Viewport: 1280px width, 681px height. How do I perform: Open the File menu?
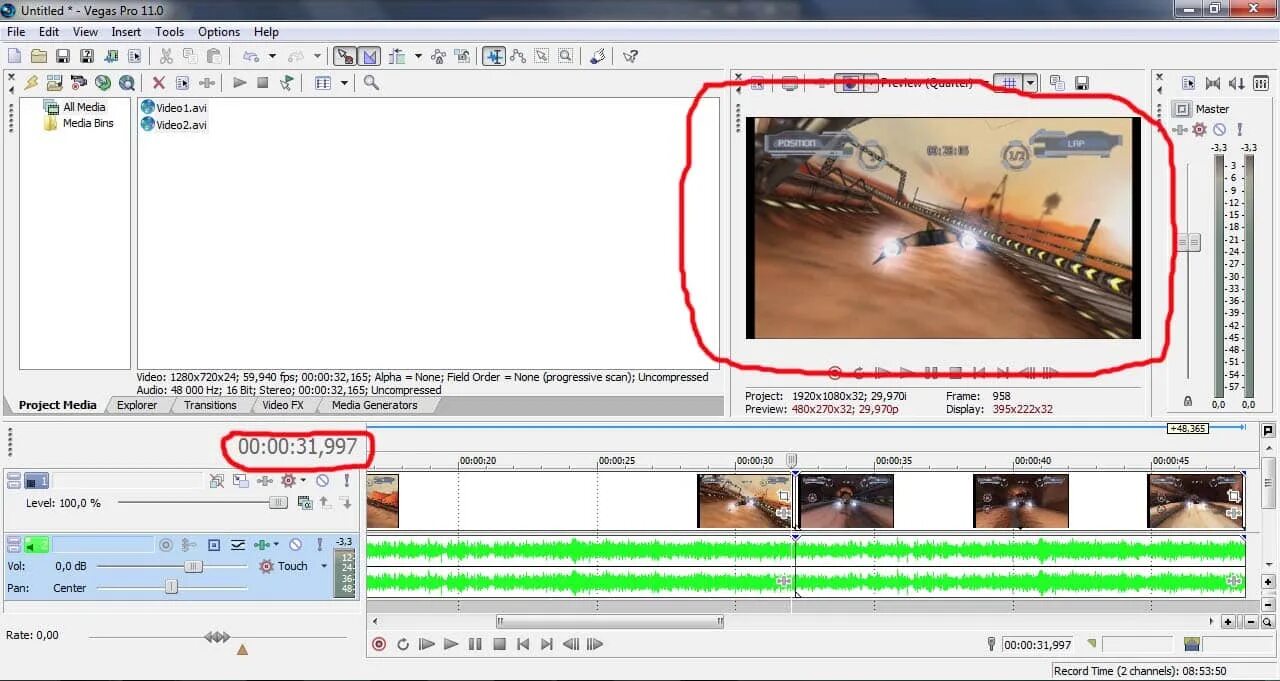click(16, 32)
